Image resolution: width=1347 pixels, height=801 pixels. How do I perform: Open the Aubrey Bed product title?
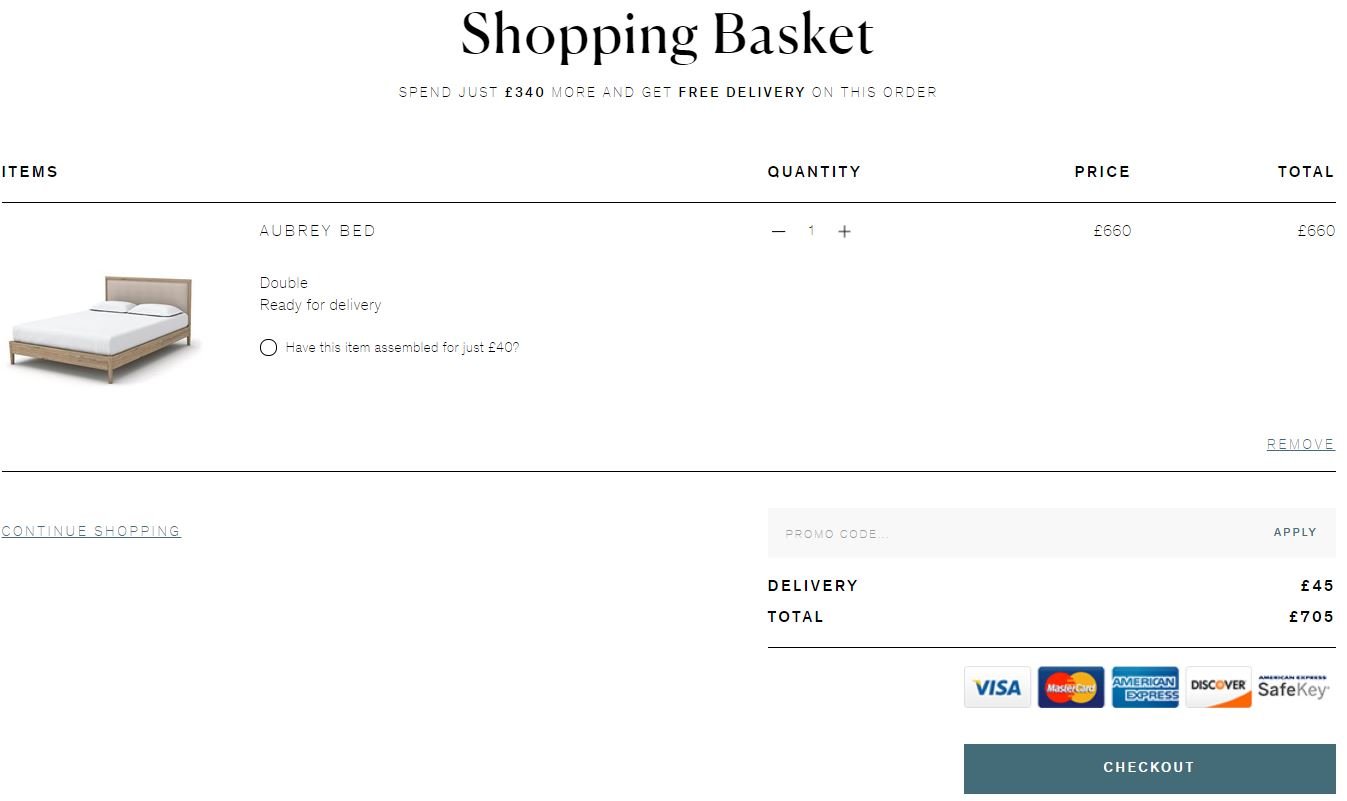point(318,231)
